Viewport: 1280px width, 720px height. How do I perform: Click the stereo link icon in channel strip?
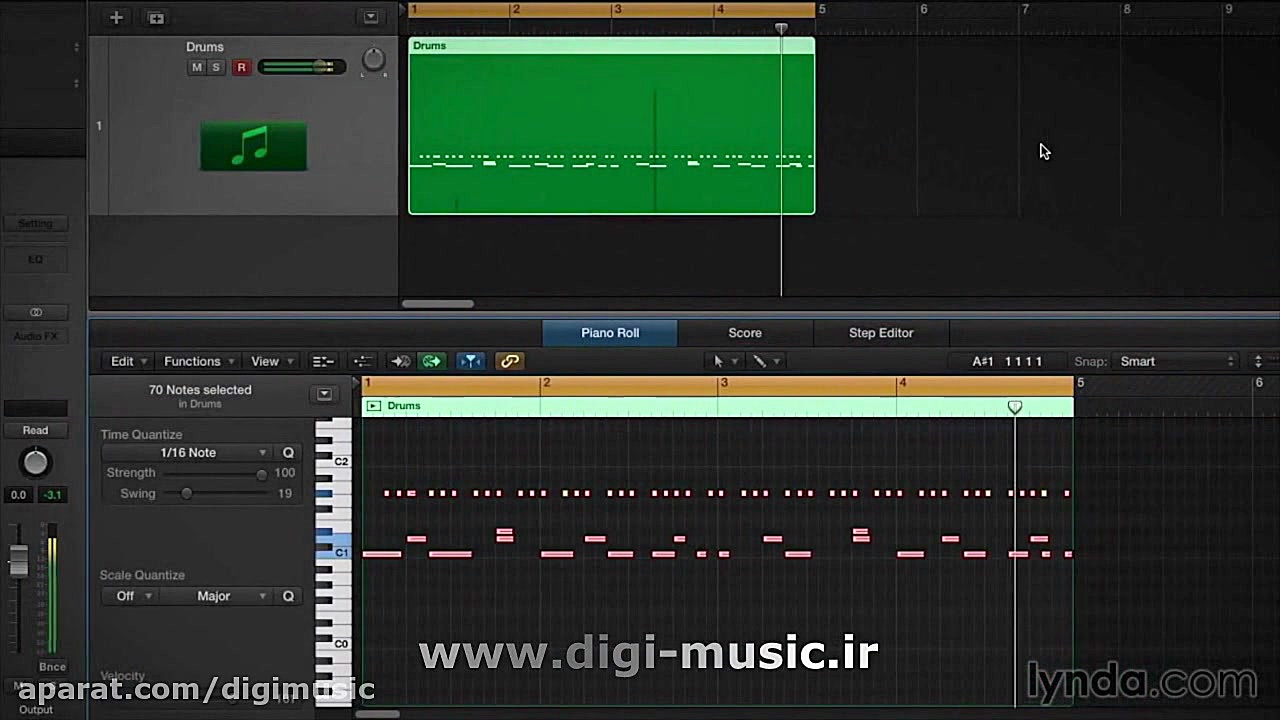tap(35, 312)
